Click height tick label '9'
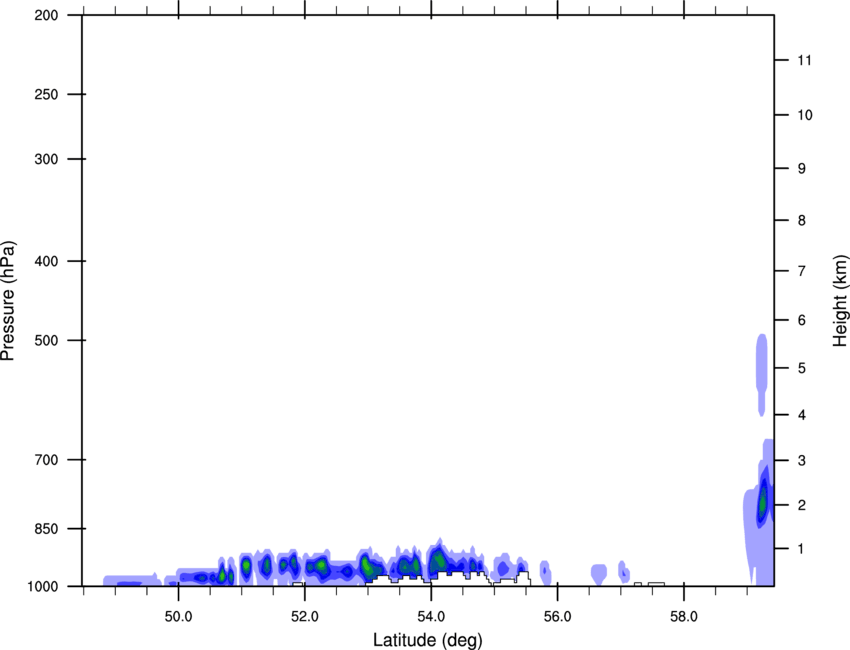The height and width of the screenshot is (650, 850). [x=802, y=169]
